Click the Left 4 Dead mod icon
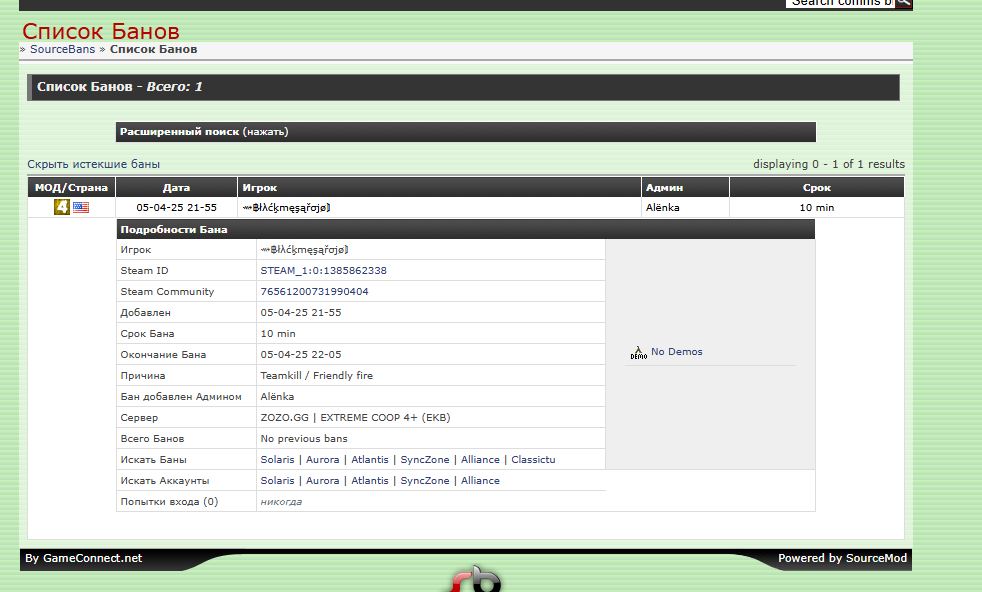Screen dimensions: 982x592 pyautogui.click(x=62, y=207)
